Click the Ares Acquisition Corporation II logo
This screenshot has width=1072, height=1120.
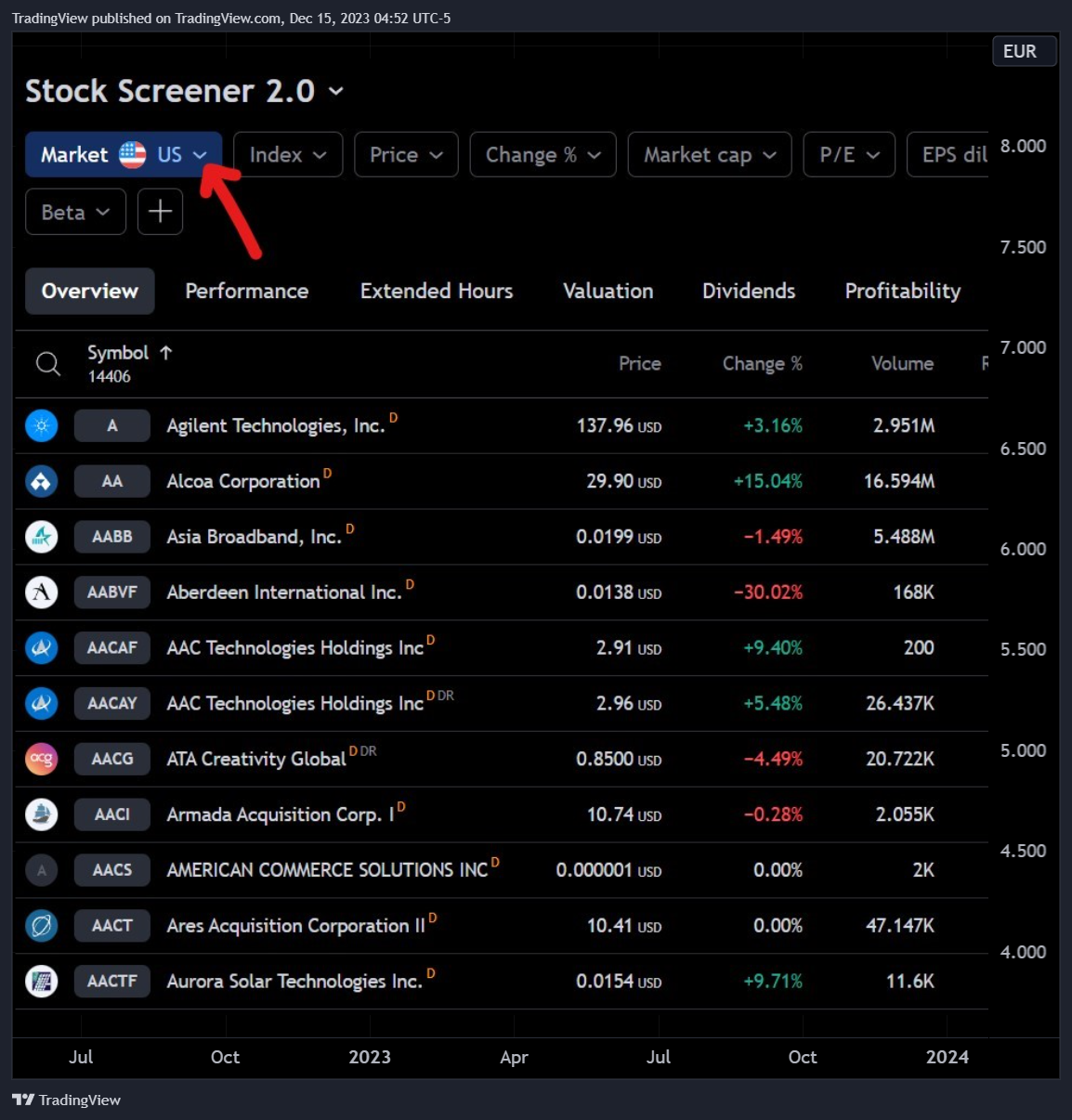pos(42,926)
